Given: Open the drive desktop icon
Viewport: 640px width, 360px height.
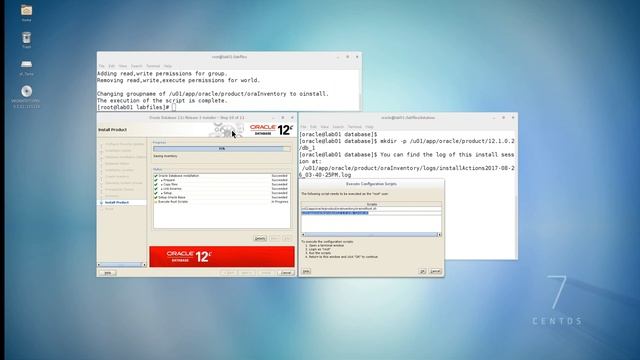Looking at the screenshot, I should [x=27, y=64].
